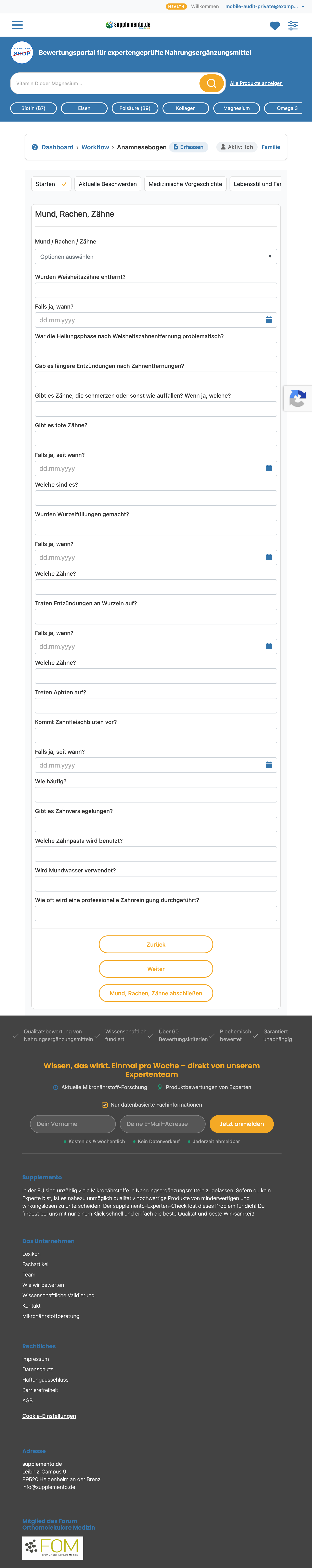Click the supplemento.de logo
312x1568 pixels.
point(128,25)
